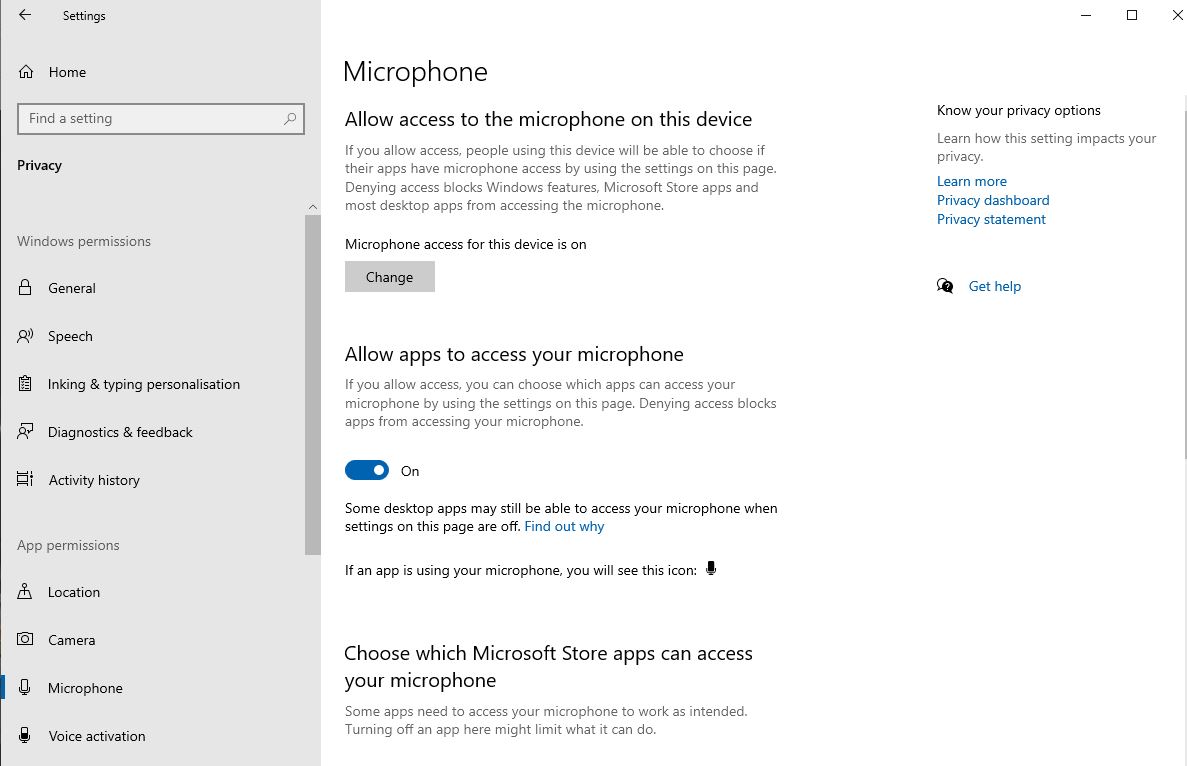This screenshot has width=1187, height=766.
Task: Open the Privacy dashboard link
Action: tap(993, 200)
